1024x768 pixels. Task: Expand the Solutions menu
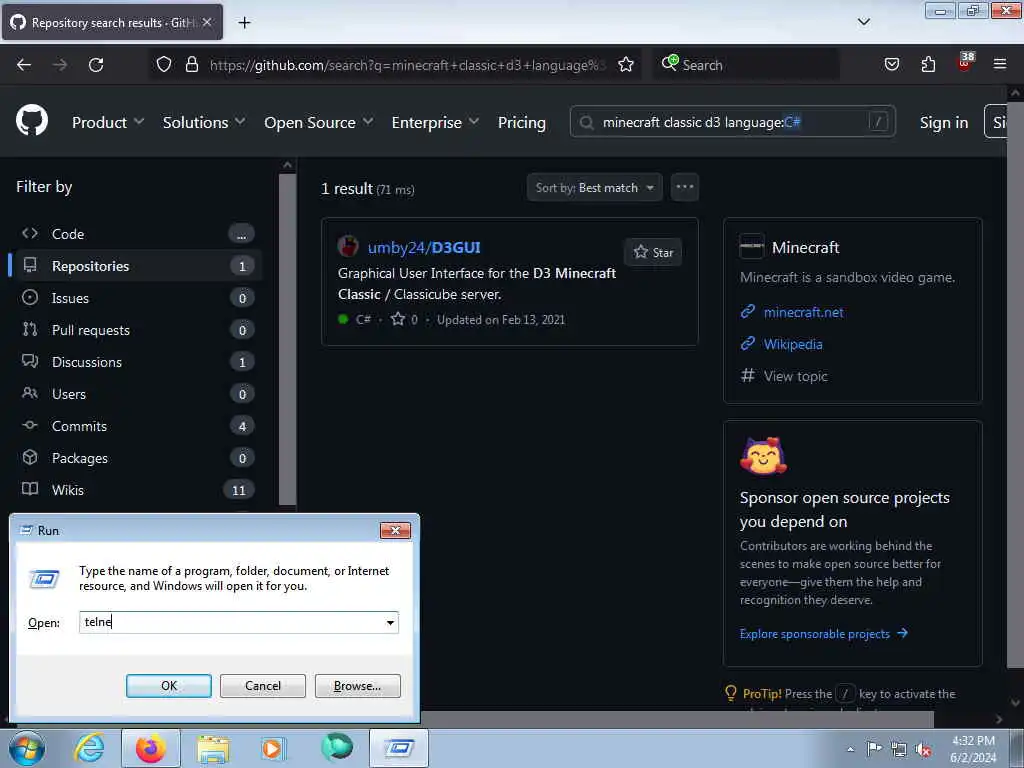click(x=204, y=122)
